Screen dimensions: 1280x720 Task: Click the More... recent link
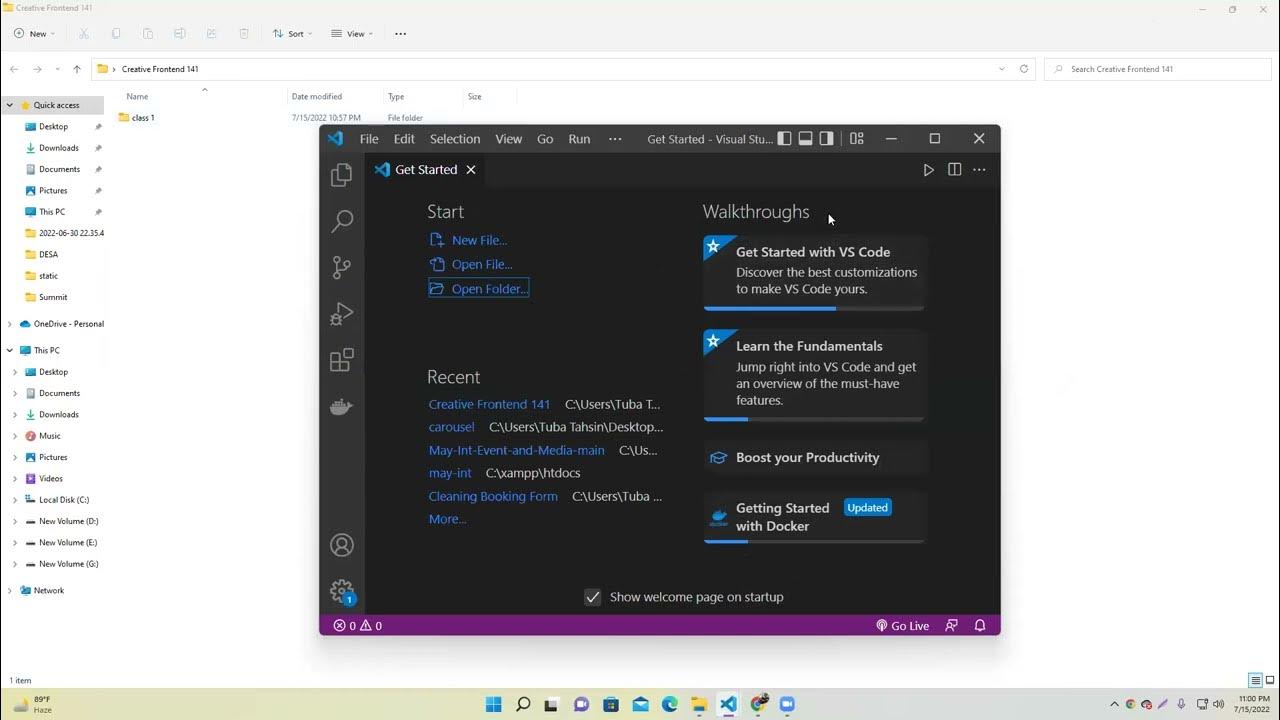click(x=447, y=519)
